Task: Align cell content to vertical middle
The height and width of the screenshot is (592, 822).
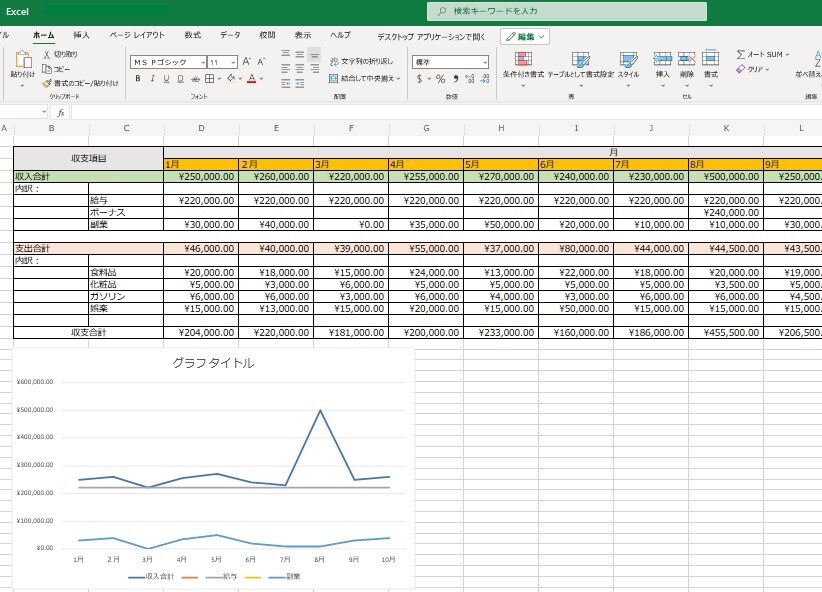Action: tap(300, 53)
